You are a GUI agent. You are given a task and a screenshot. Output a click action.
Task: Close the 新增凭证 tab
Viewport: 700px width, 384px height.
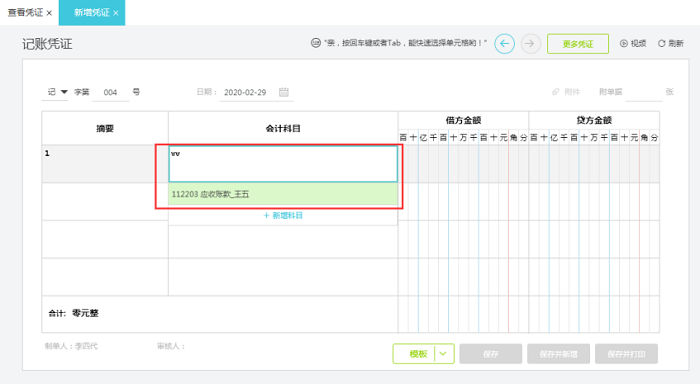(x=116, y=13)
